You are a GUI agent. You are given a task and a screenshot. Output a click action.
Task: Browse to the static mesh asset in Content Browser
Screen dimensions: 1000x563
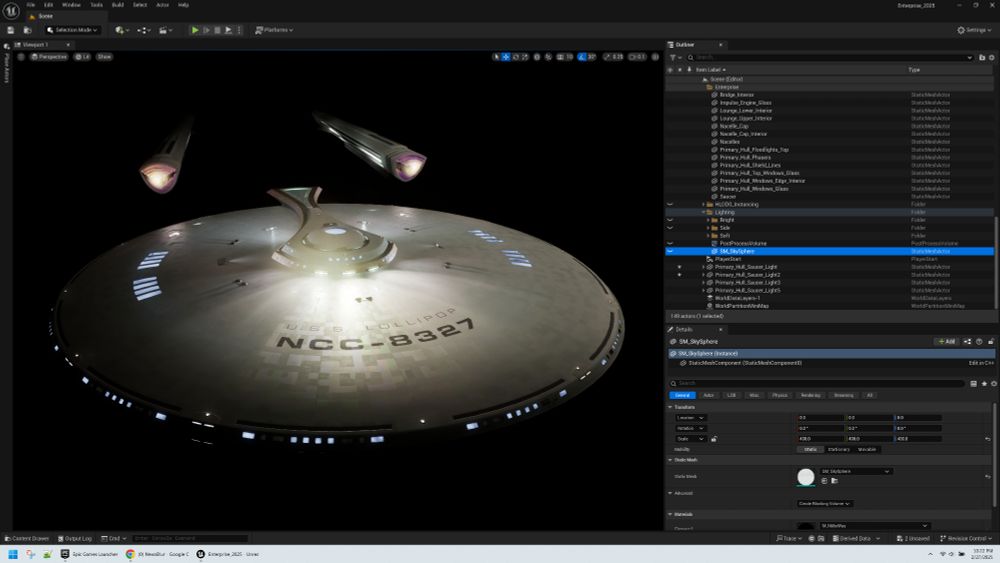pos(834,481)
